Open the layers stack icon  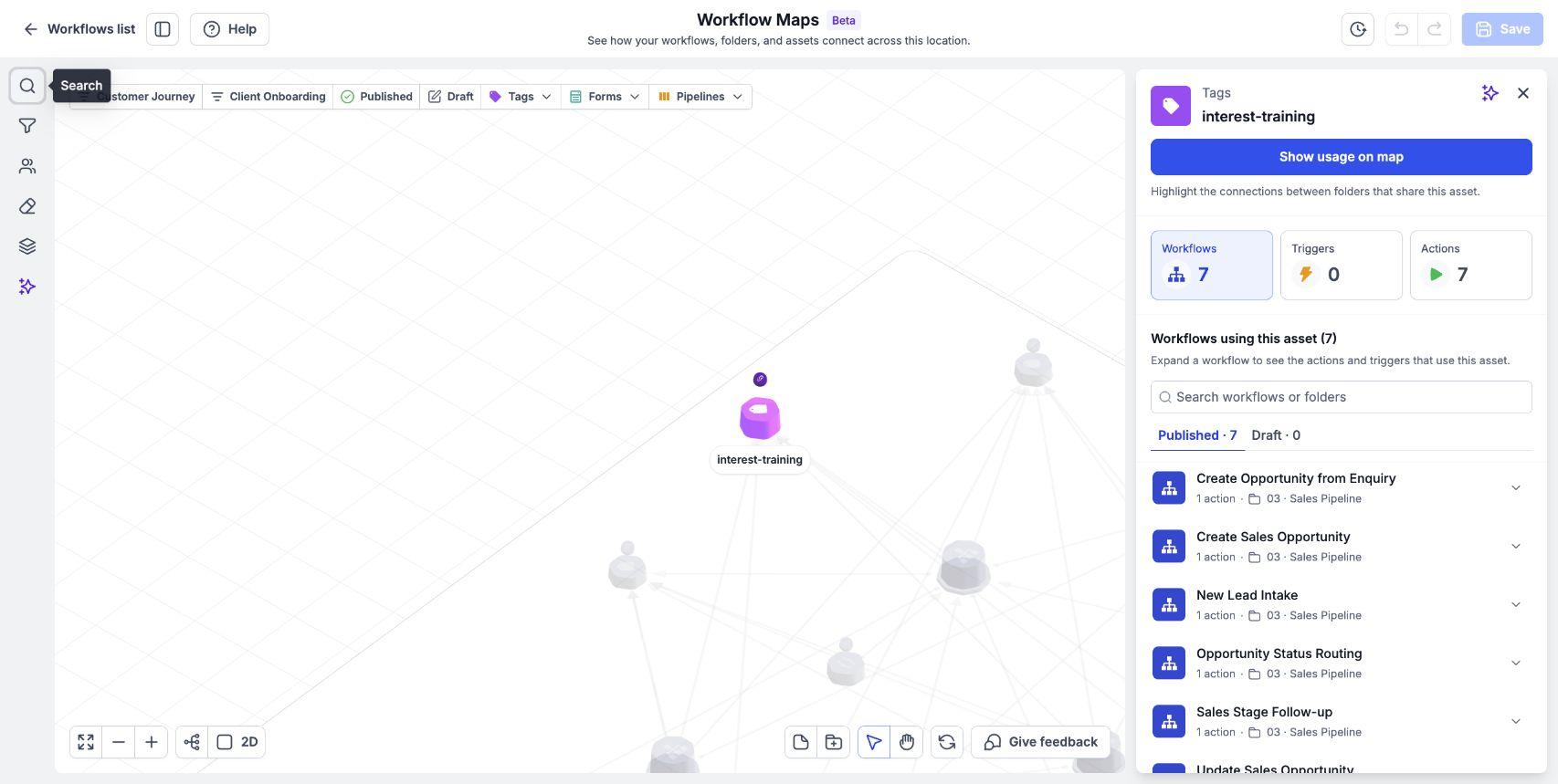pos(27,246)
